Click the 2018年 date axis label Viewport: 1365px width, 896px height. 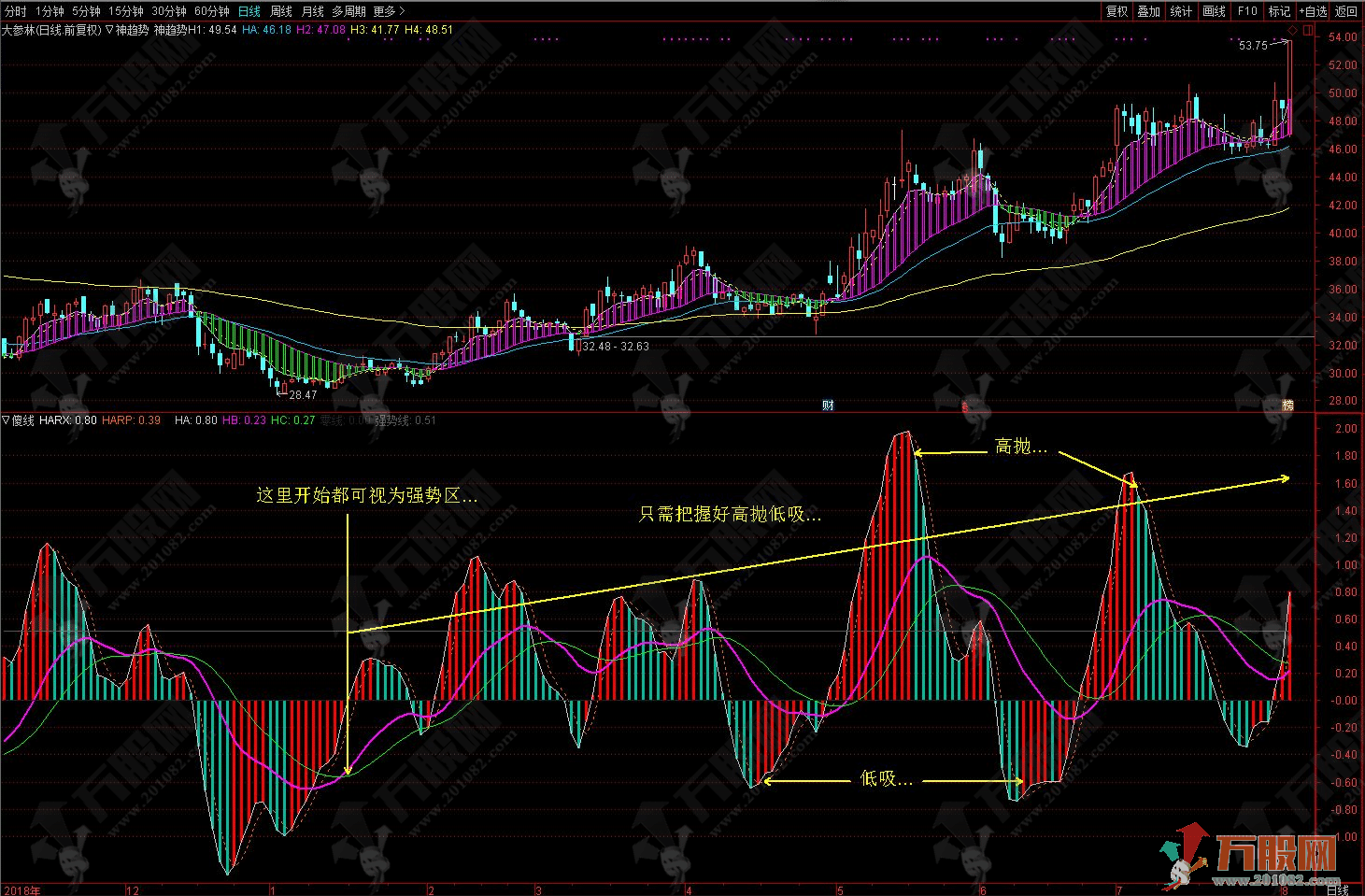pyautogui.click(x=21, y=890)
